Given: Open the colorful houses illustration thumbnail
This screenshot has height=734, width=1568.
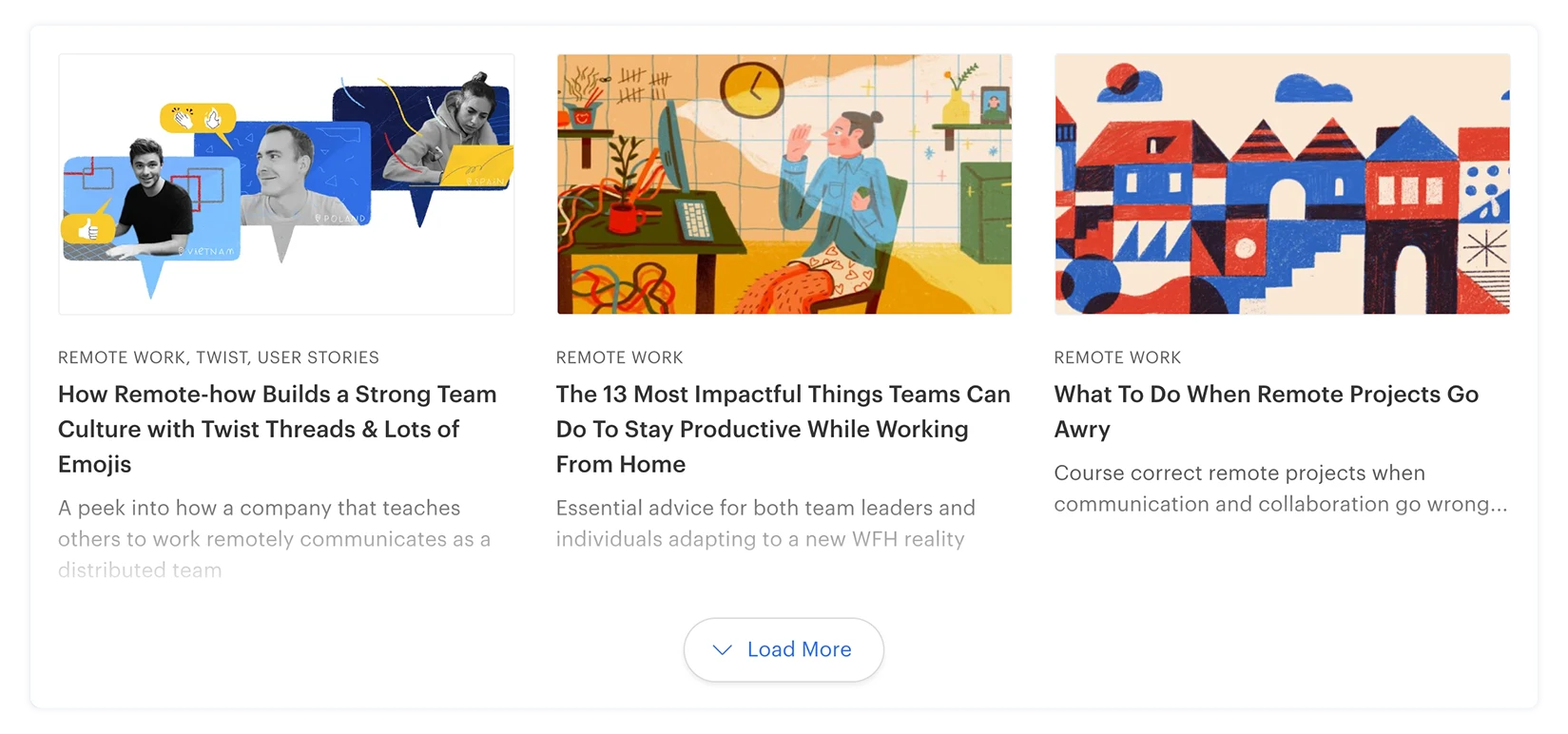Looking at the screenshot, I should [1282, 184].
